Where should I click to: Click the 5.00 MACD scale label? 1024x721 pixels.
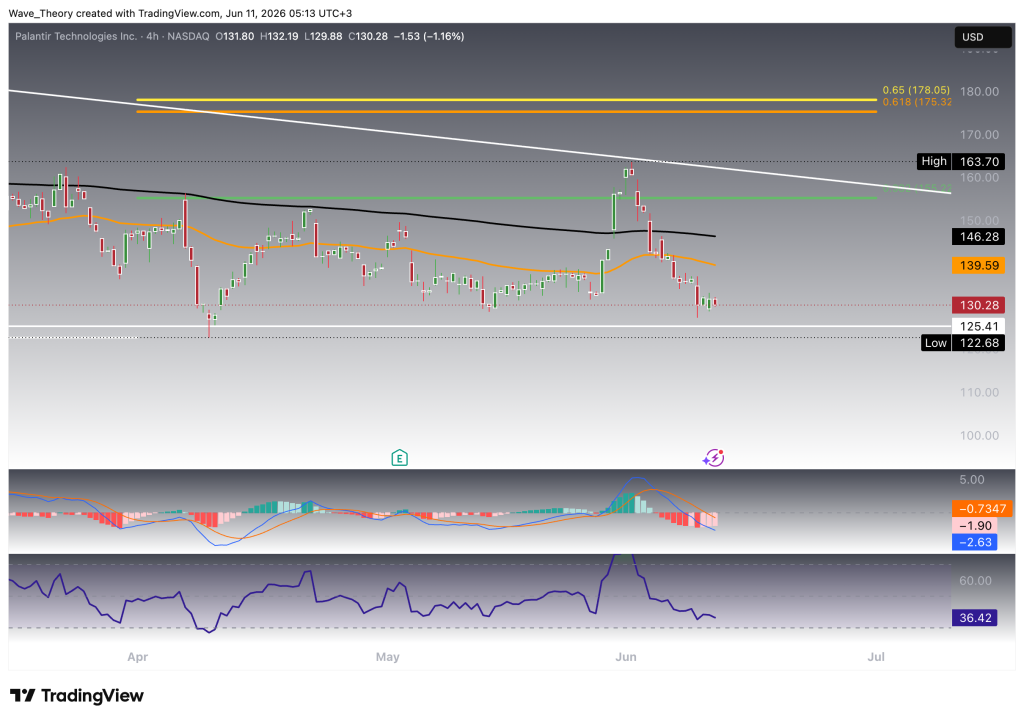point(972,479)
